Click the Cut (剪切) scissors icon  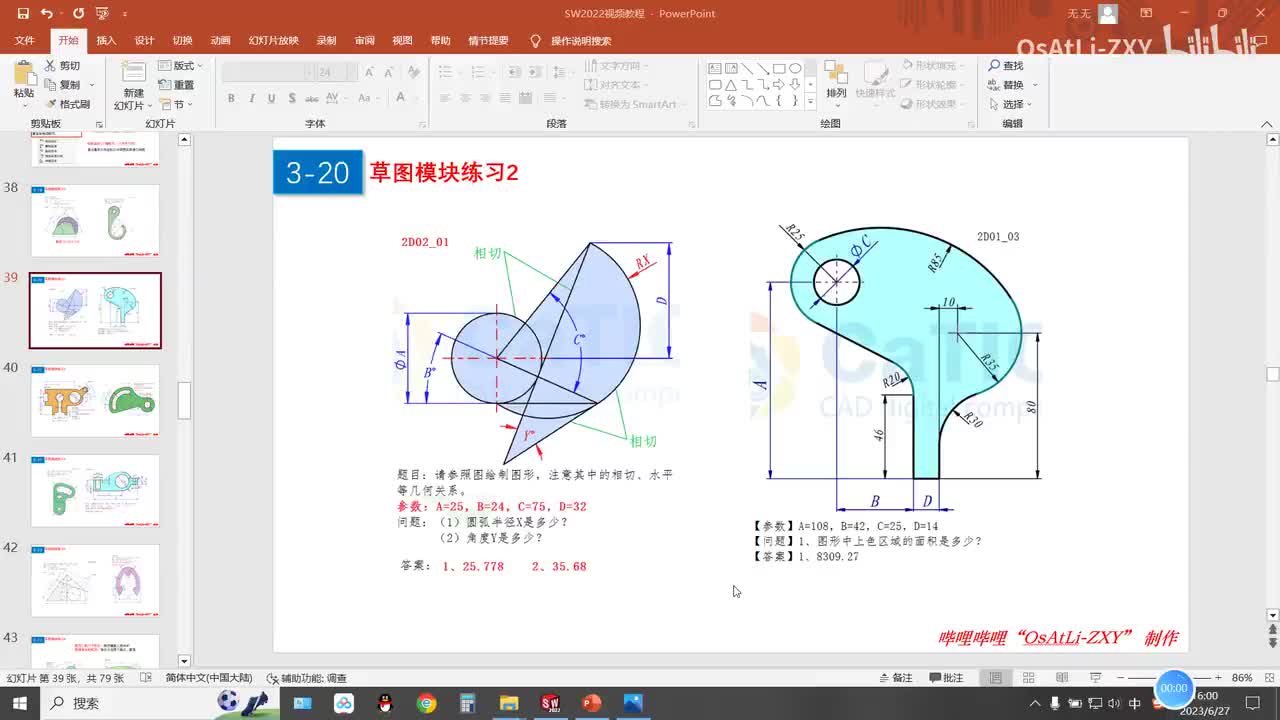[50, 65]
